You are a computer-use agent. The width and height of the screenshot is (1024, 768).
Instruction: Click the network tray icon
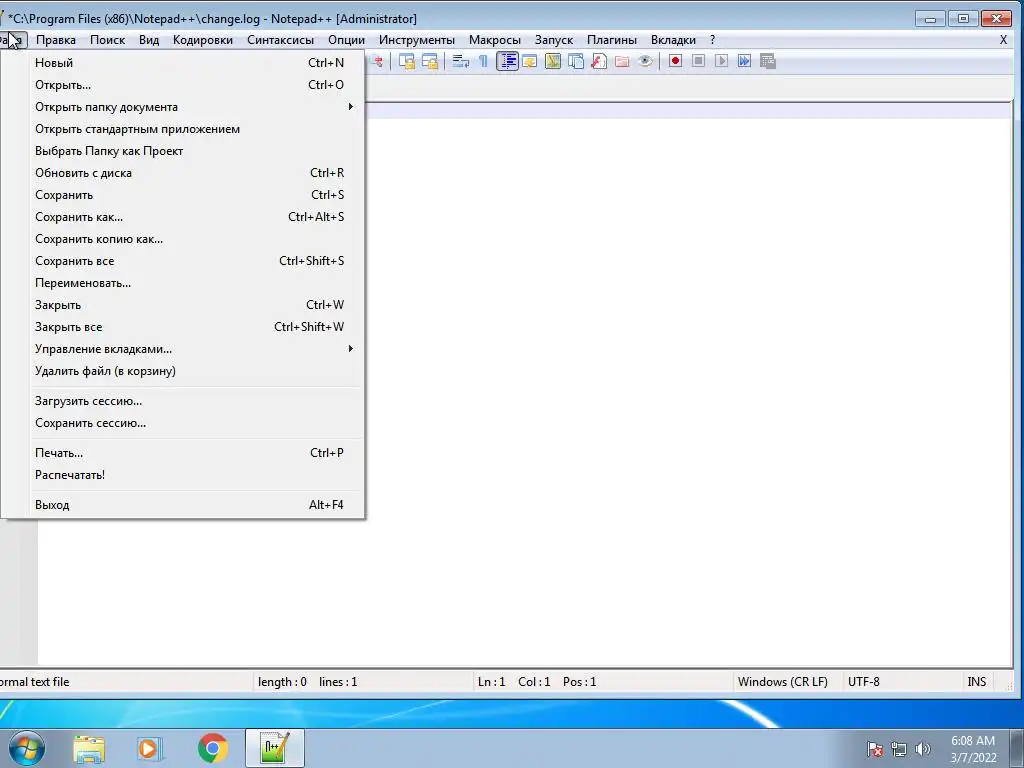click(x=899, y=749)
